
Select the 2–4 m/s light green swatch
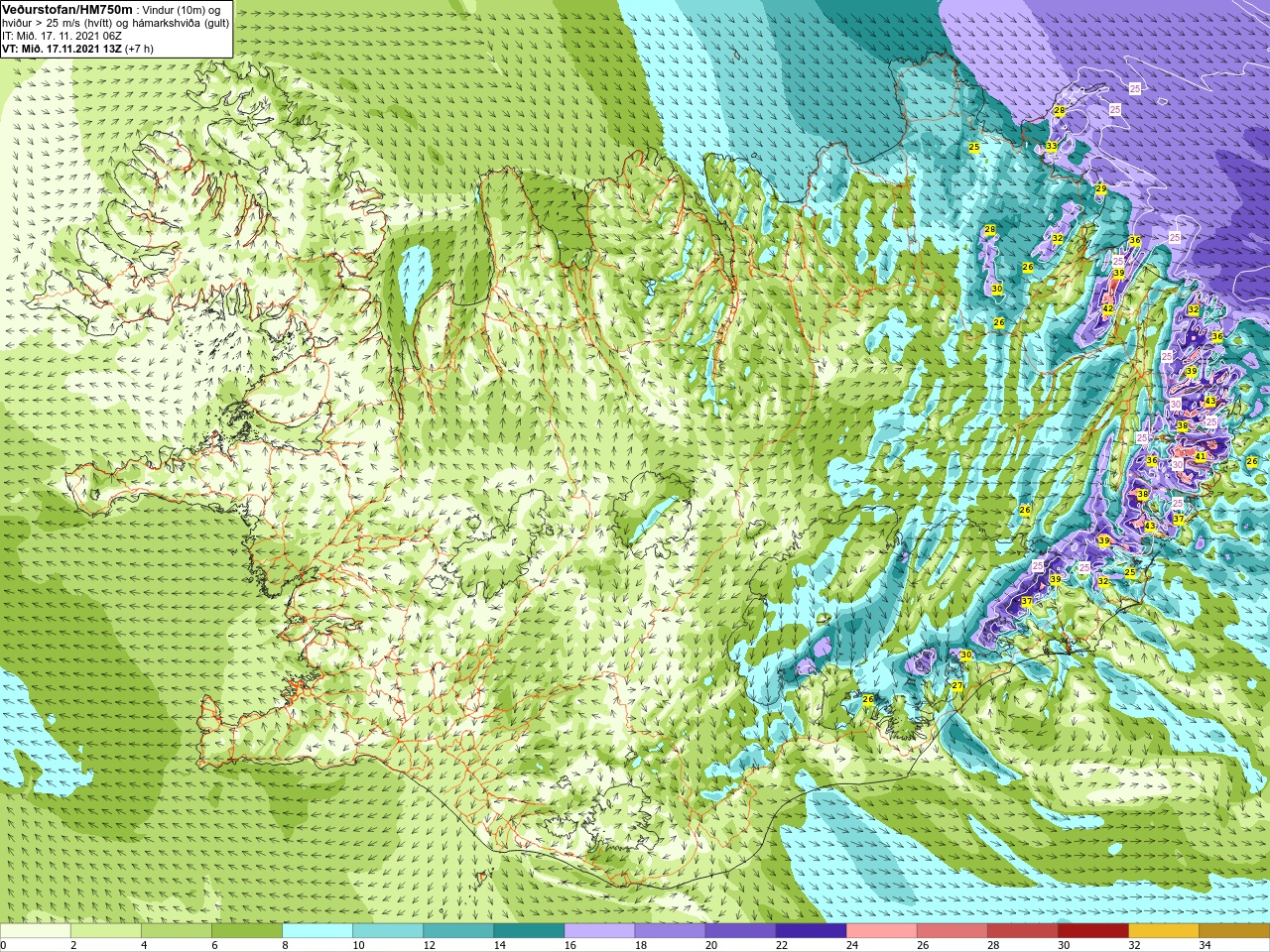[x=106, y=931]
